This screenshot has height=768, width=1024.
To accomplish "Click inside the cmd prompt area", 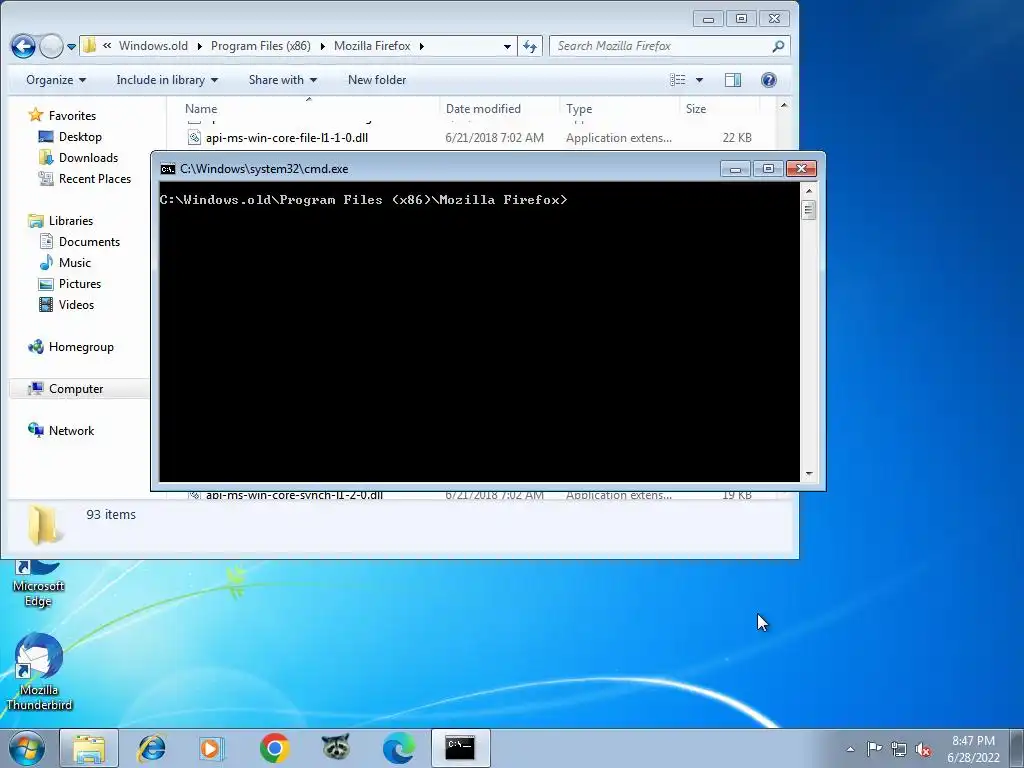I will 479,332.
